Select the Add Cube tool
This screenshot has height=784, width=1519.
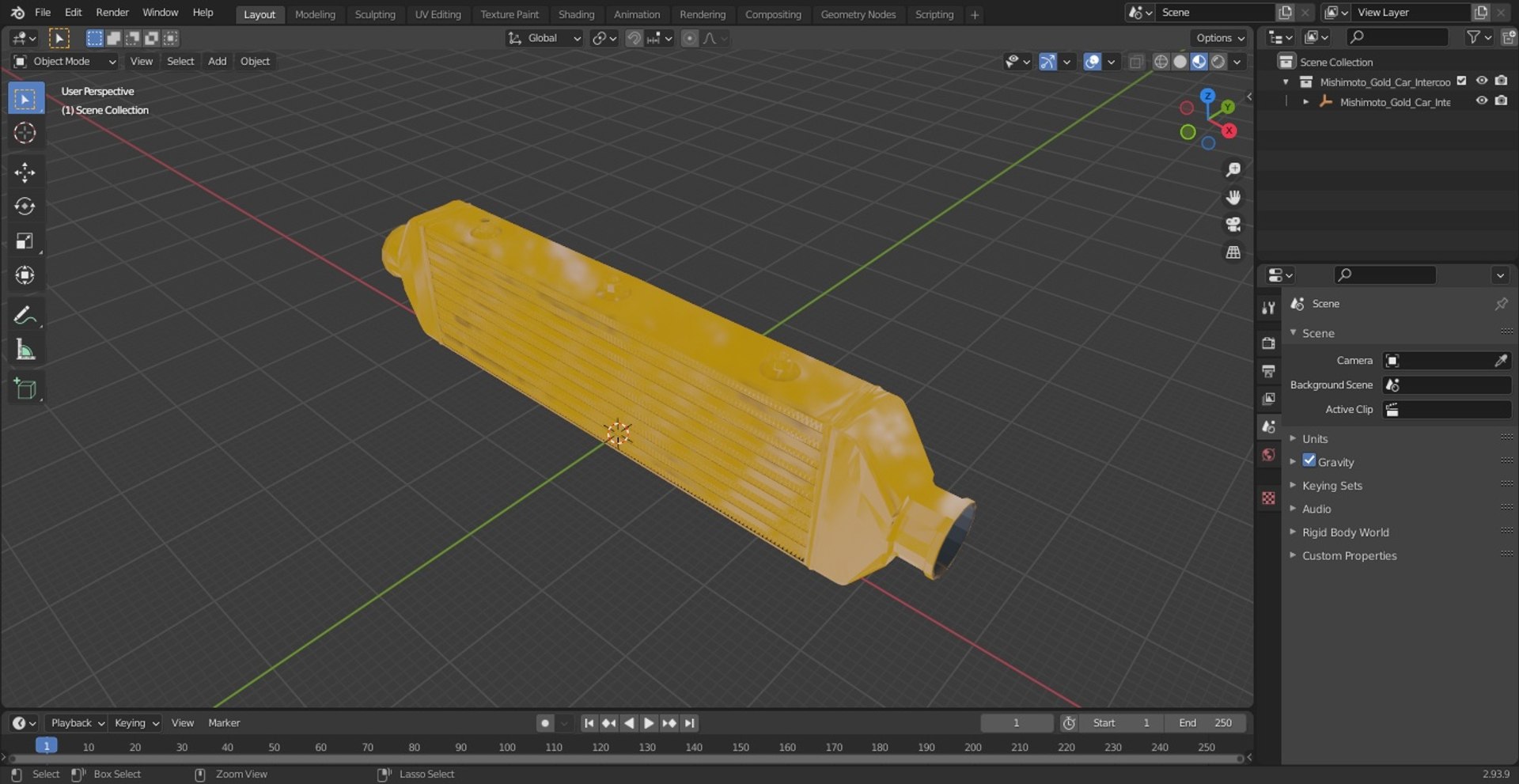25,389
